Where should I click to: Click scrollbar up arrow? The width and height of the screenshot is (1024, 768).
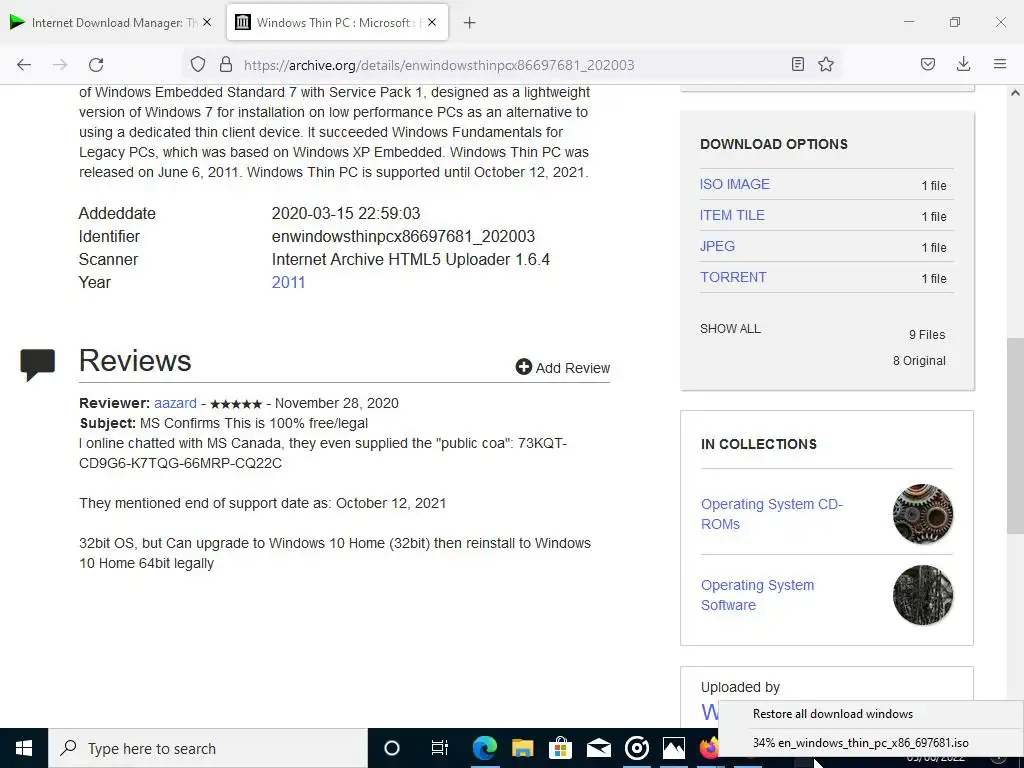tap(1015, 93)
